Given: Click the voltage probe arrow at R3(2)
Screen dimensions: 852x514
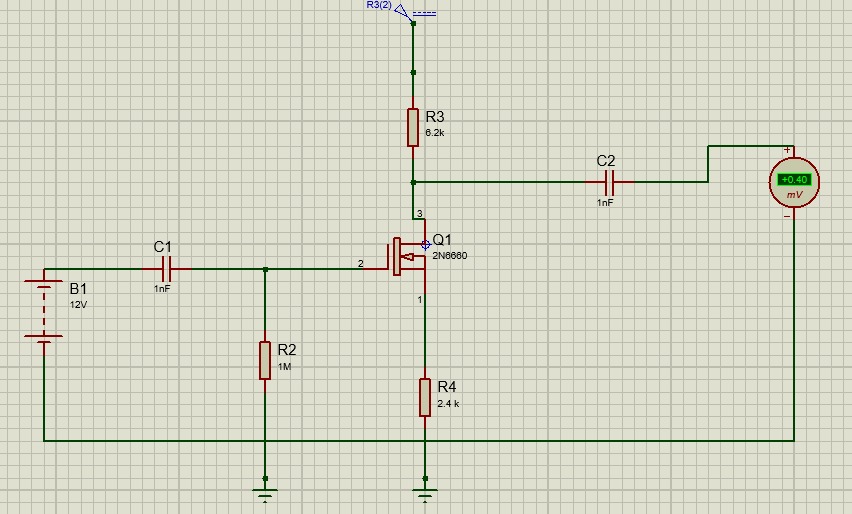Looking at the screenshot, I should pyautogui.click(x=403, y=11).
